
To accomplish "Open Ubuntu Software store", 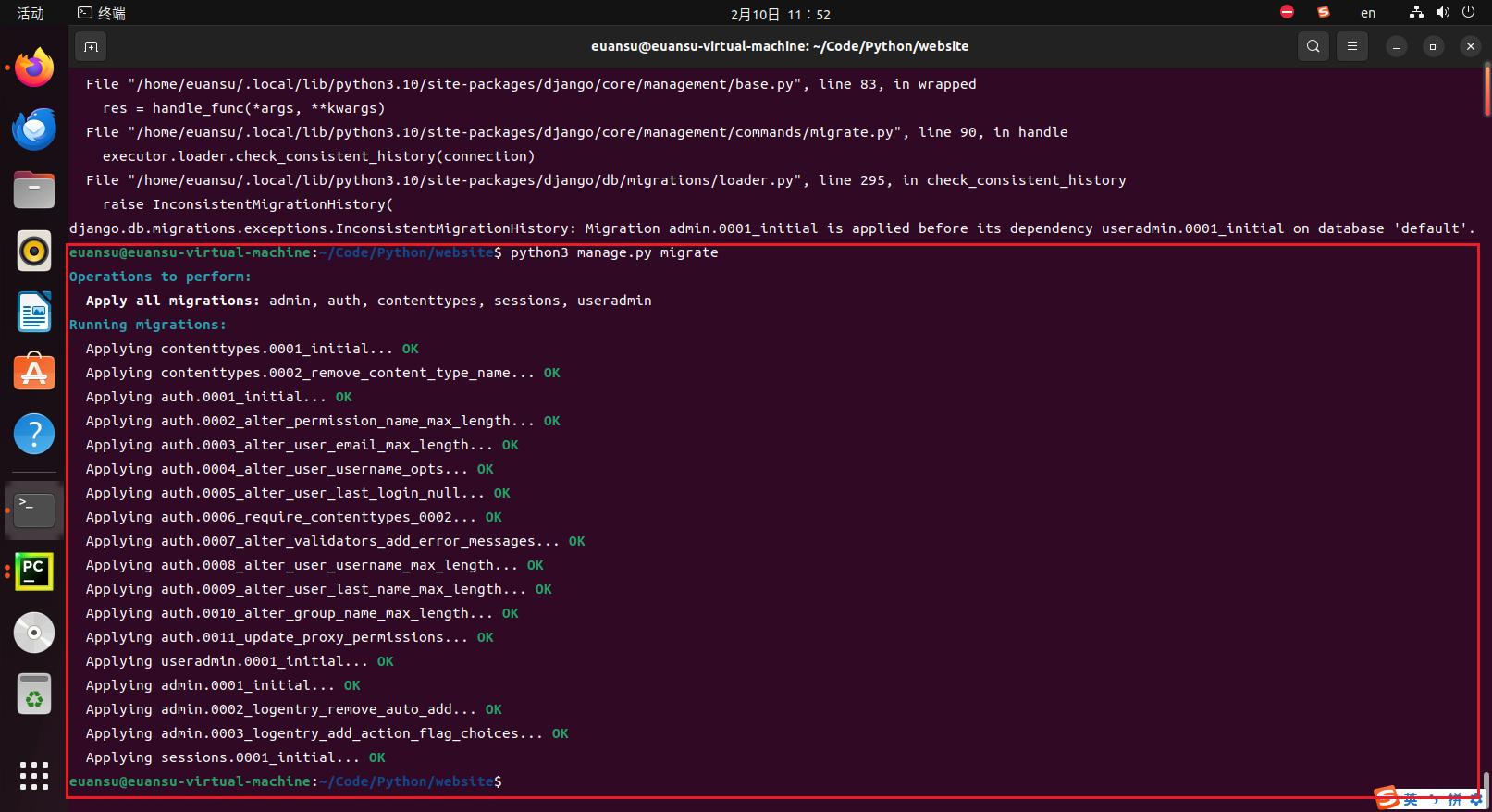I will coord(34,373).
